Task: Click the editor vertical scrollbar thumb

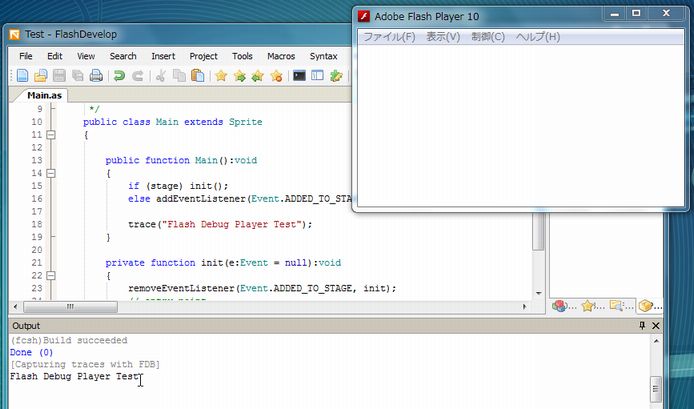Action: pos(538,230)
